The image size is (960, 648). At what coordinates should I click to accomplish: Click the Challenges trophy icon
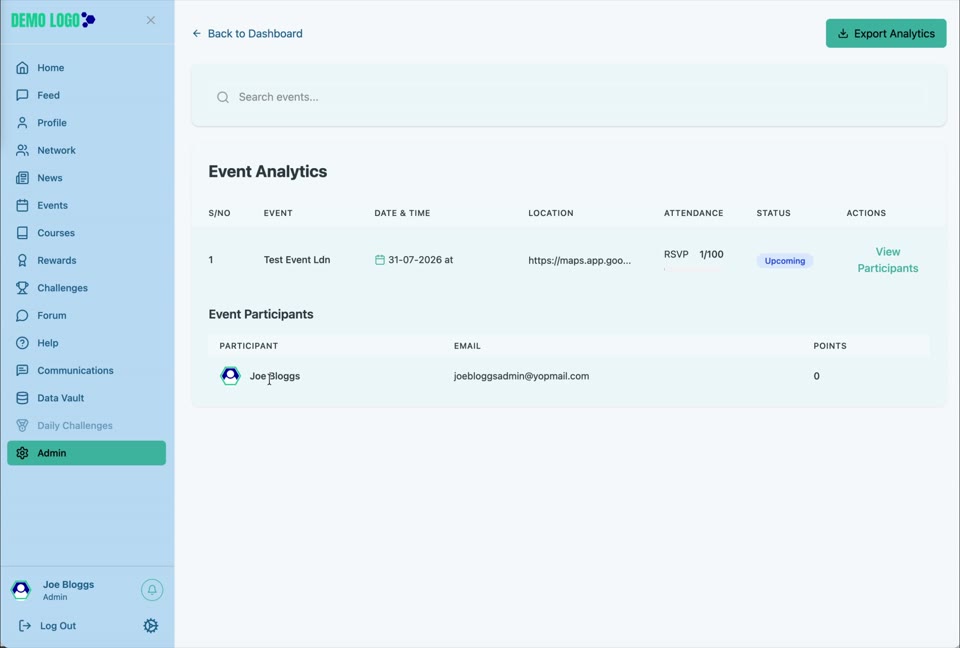click(22, 288)
